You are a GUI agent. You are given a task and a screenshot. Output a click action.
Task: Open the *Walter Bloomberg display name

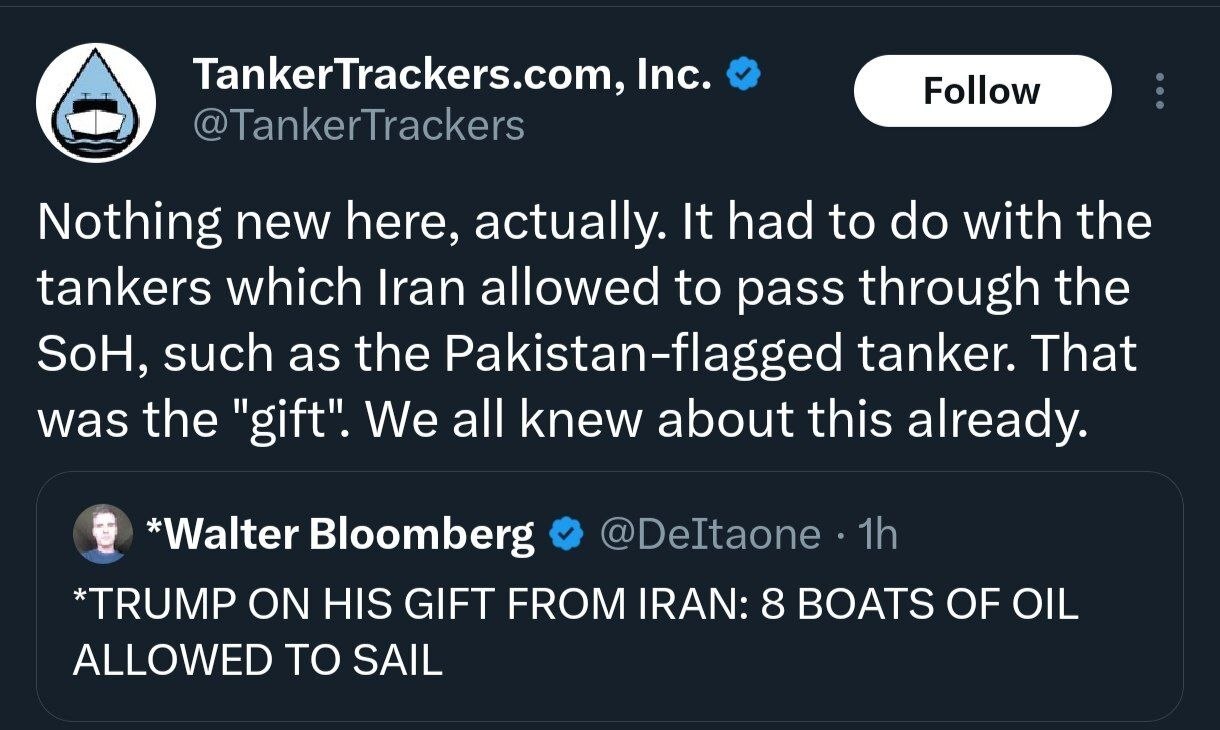(x=341, y=535)
